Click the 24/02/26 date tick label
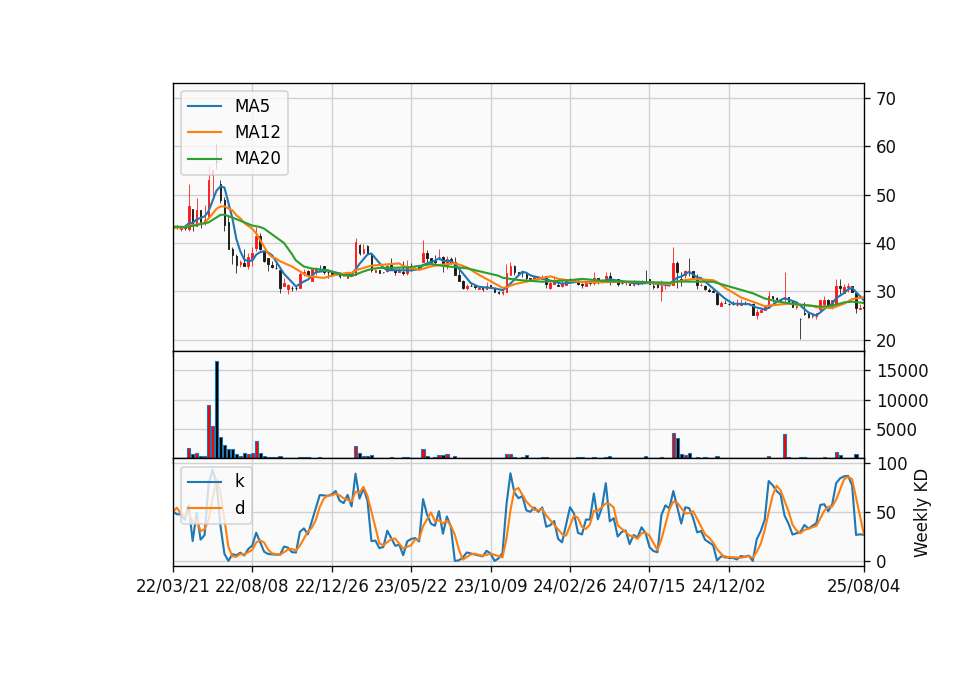 coord(570,587)
